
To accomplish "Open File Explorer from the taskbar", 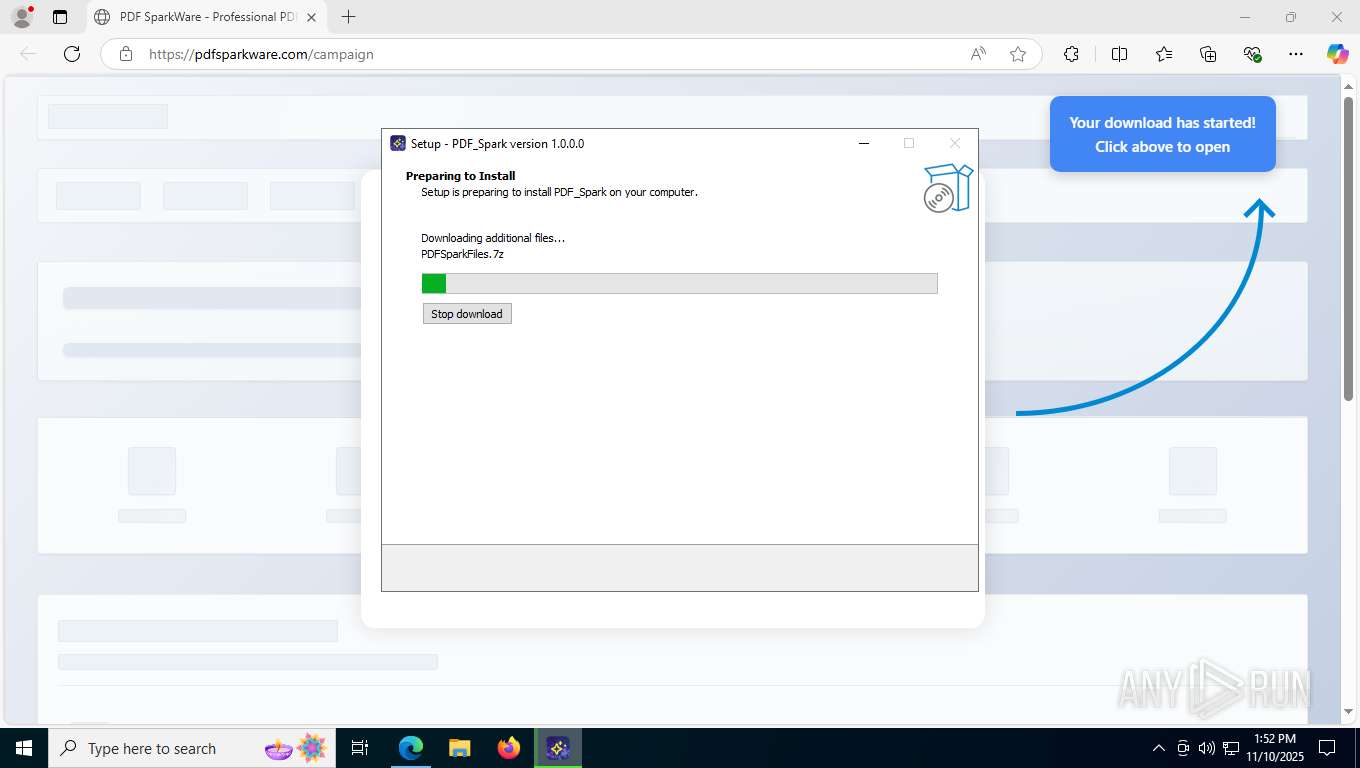I will (460, 748).
